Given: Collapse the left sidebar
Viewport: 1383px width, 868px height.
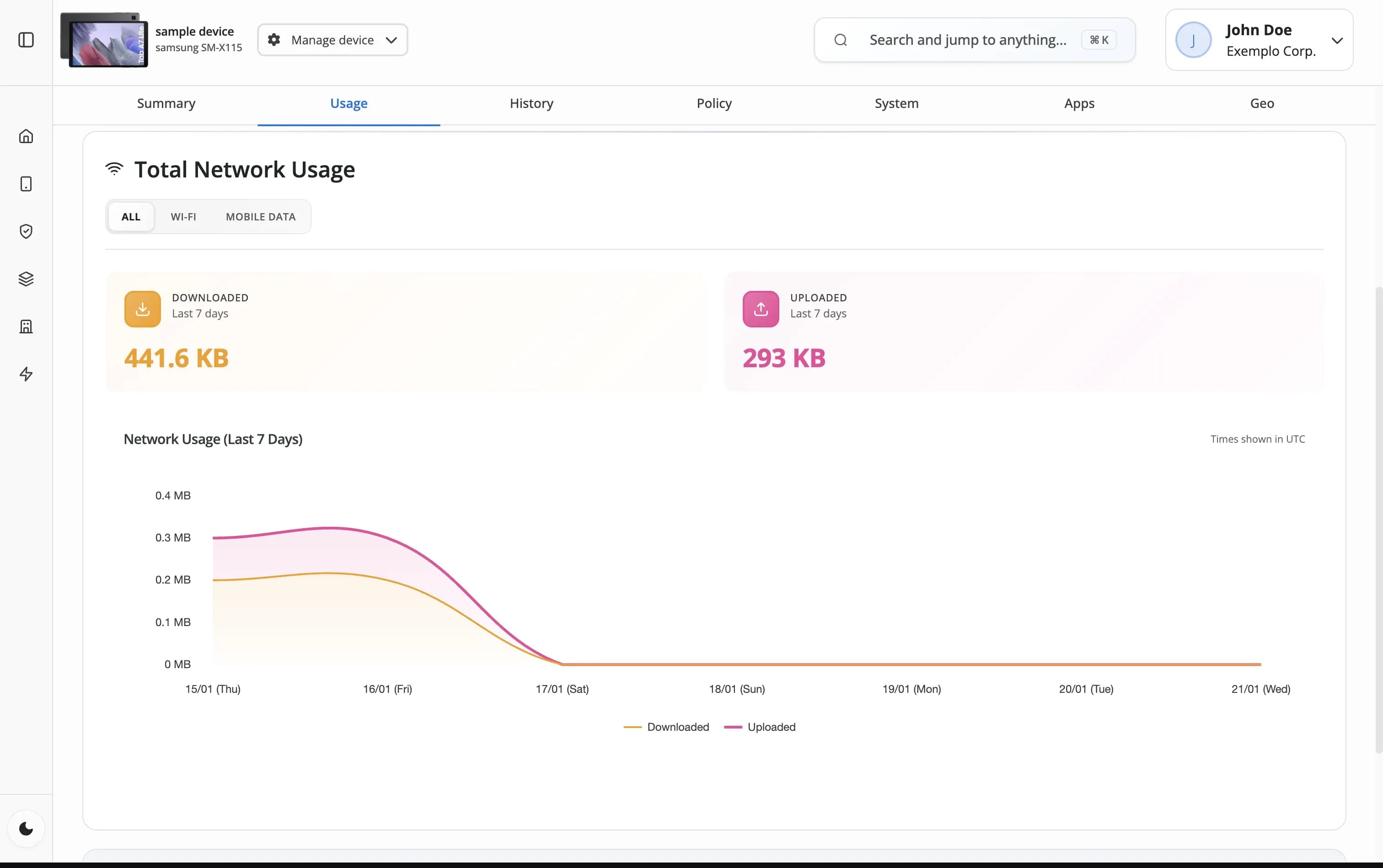Looking at the screenshot, I should coord(26,40).
